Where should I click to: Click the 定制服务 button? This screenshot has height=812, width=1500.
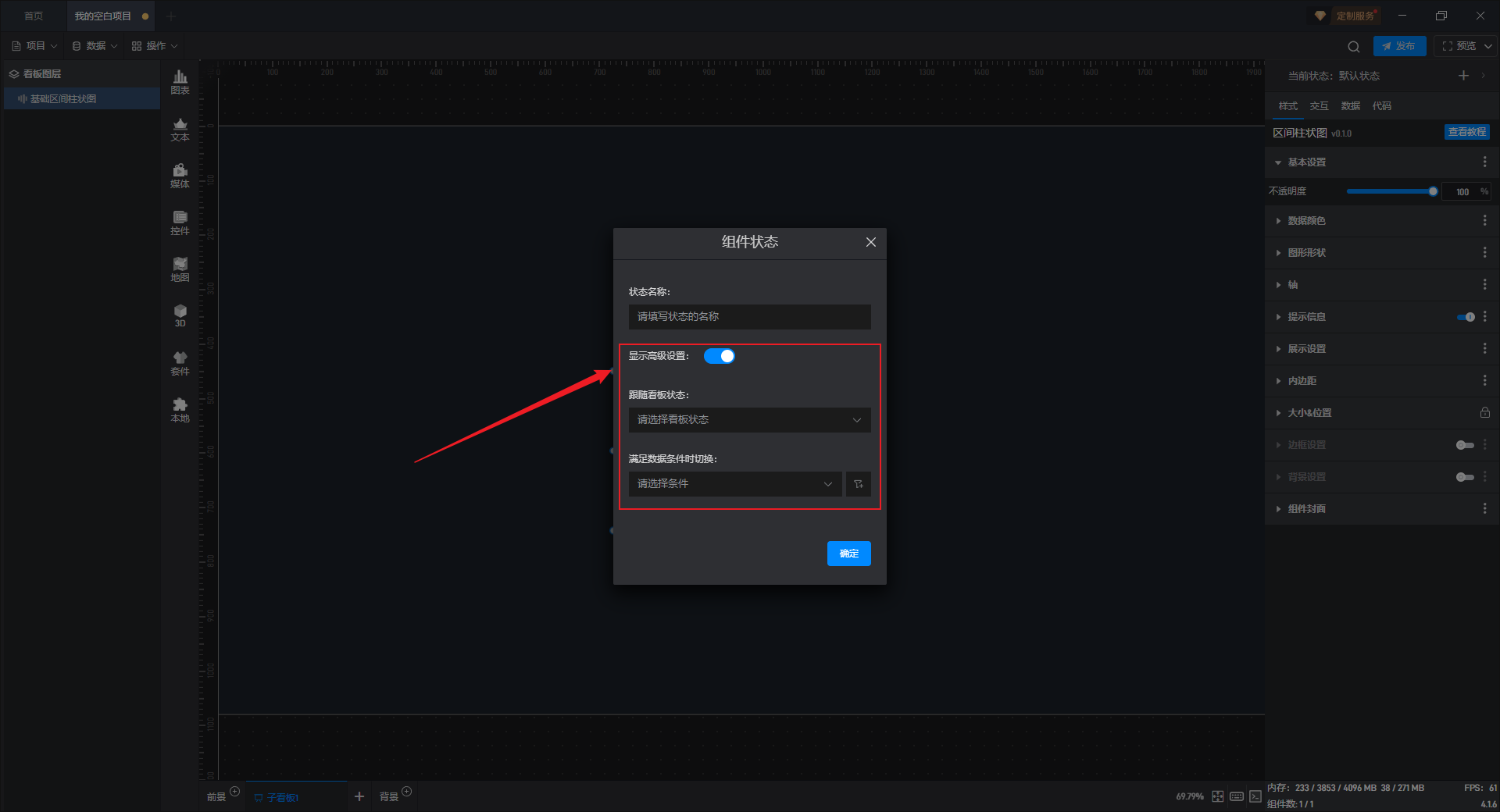[x=1355, y=16]
